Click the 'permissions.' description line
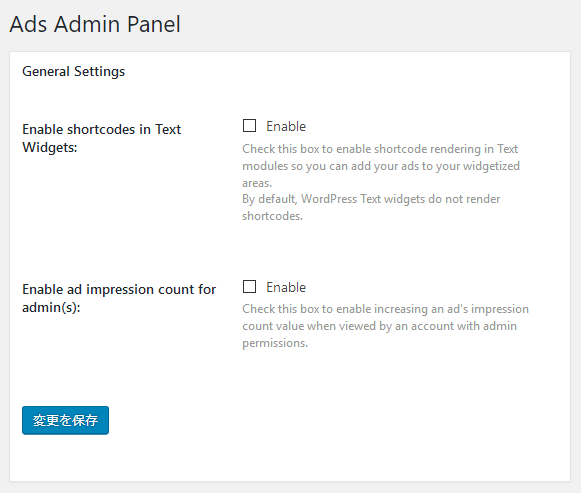Screen dimensions: 581x493 (275, 343)
